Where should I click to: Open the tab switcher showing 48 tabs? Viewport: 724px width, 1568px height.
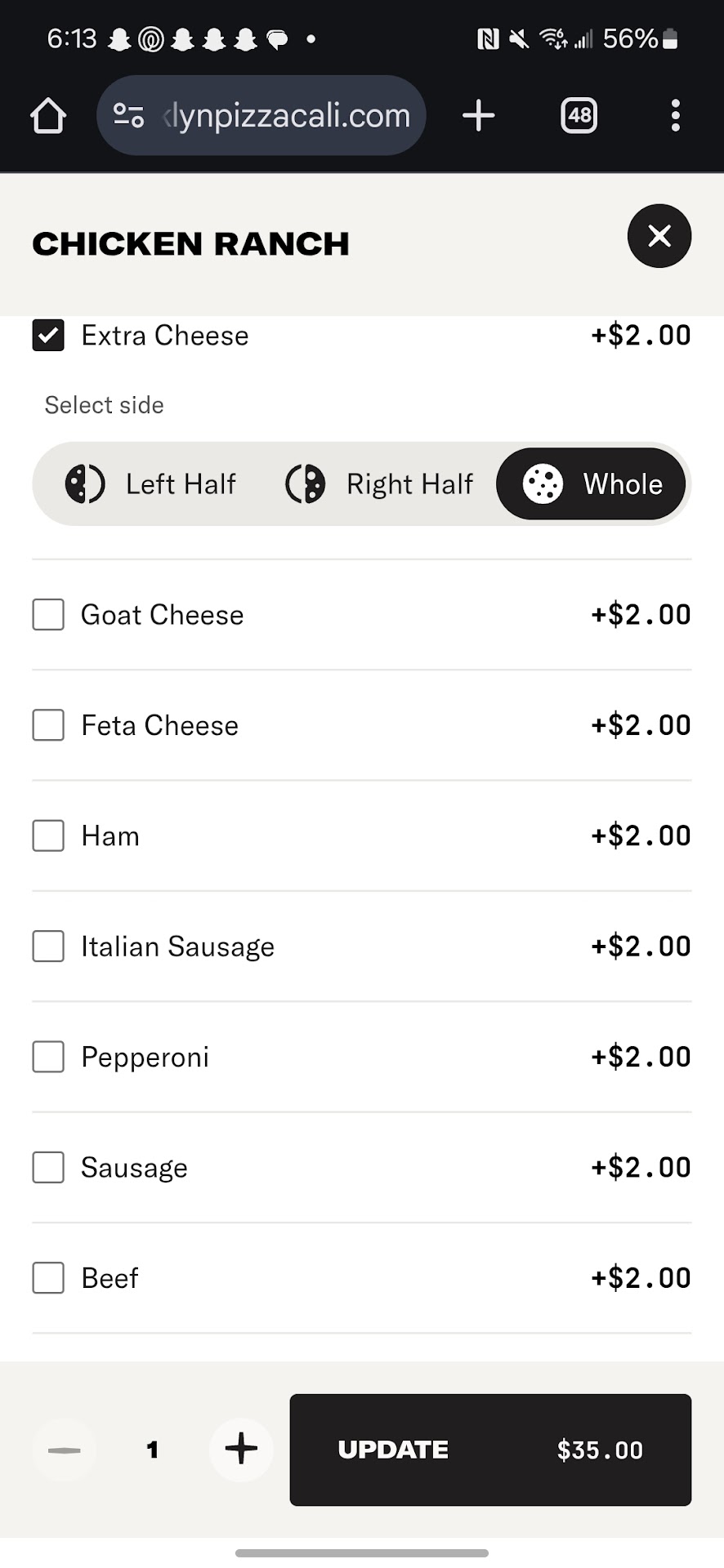(579, 115)
